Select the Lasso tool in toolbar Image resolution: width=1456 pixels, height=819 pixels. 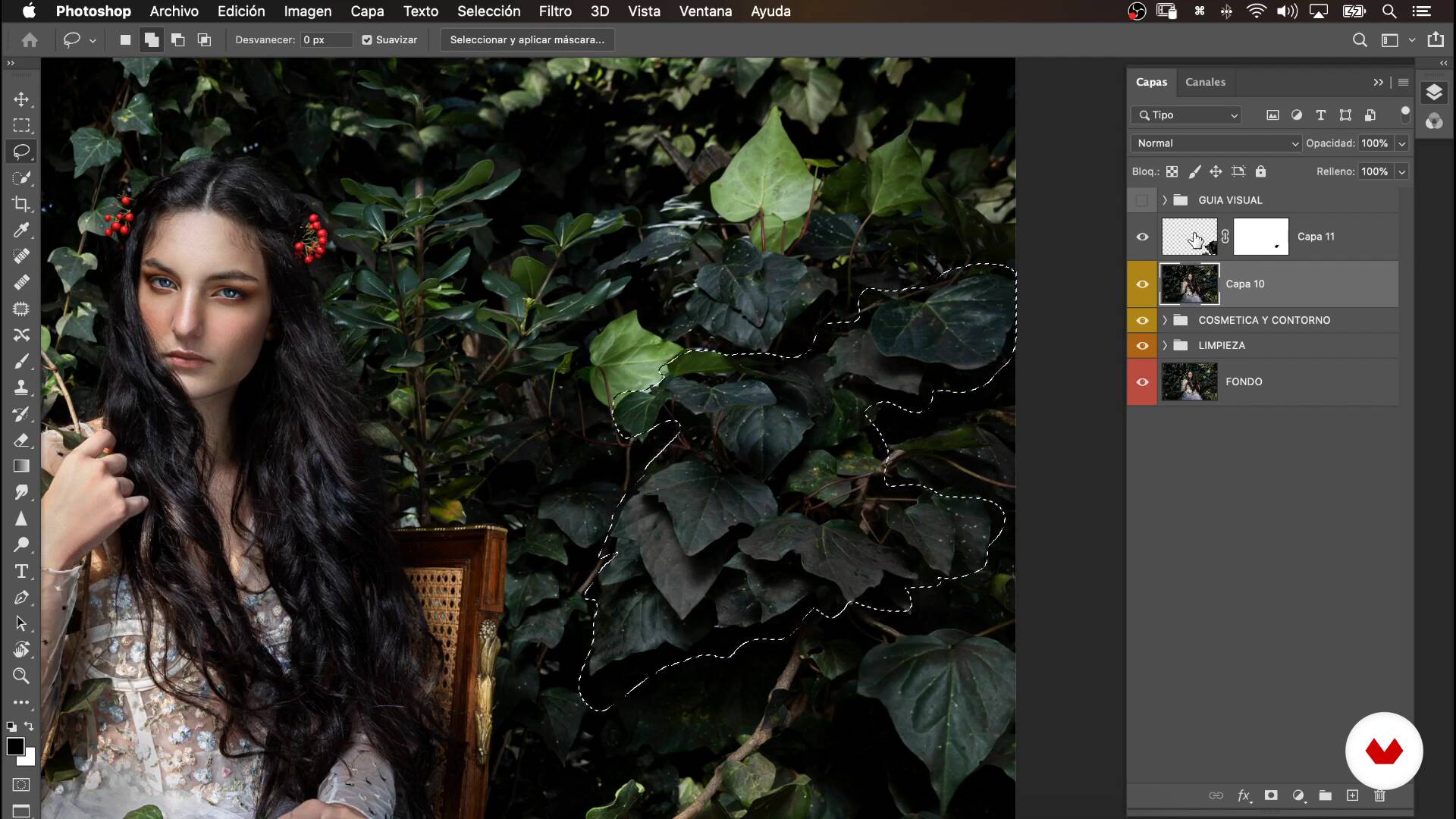pyautogui.click(x=21, y=152)
